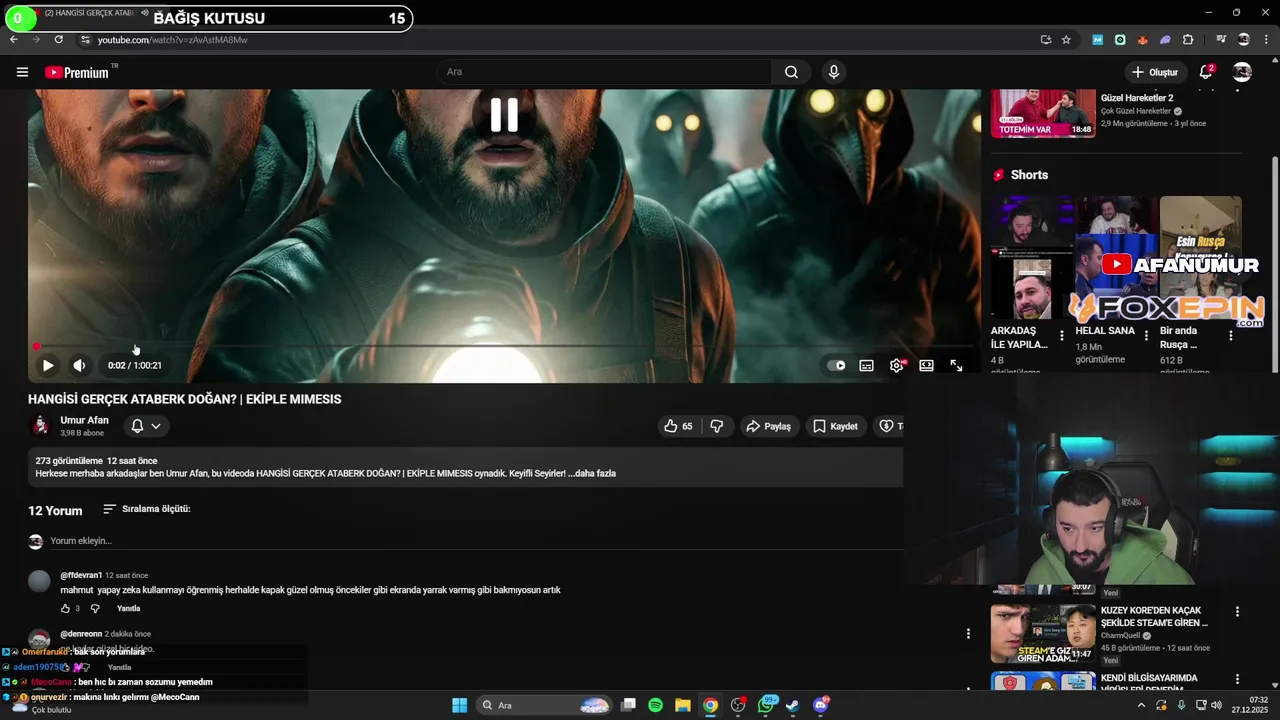1280x720 pixels.
Task: Reply to @ffdevran1 with Yanıtla
Action: (x=128, y=608)
